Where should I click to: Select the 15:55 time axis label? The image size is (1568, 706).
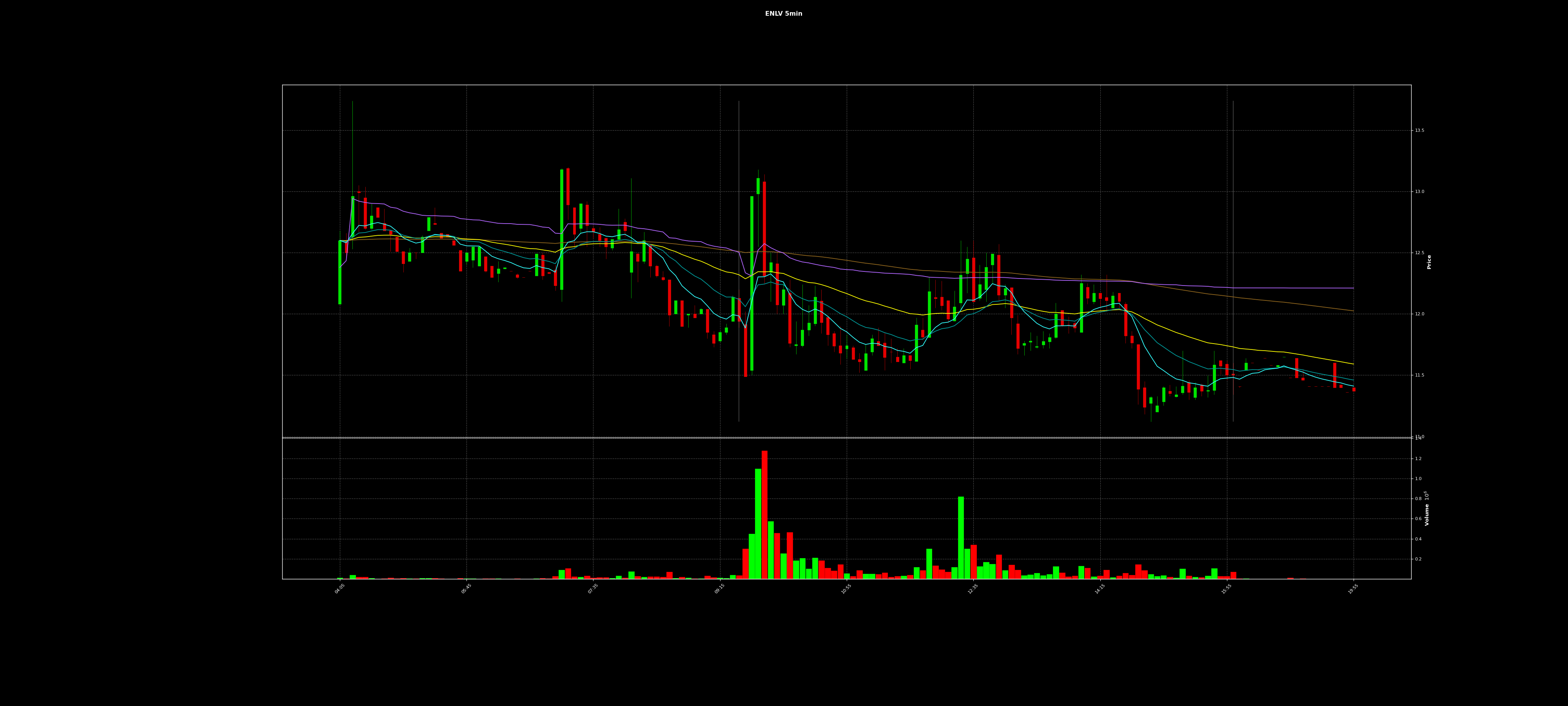pyautogui.click(x=1226, y=589)
